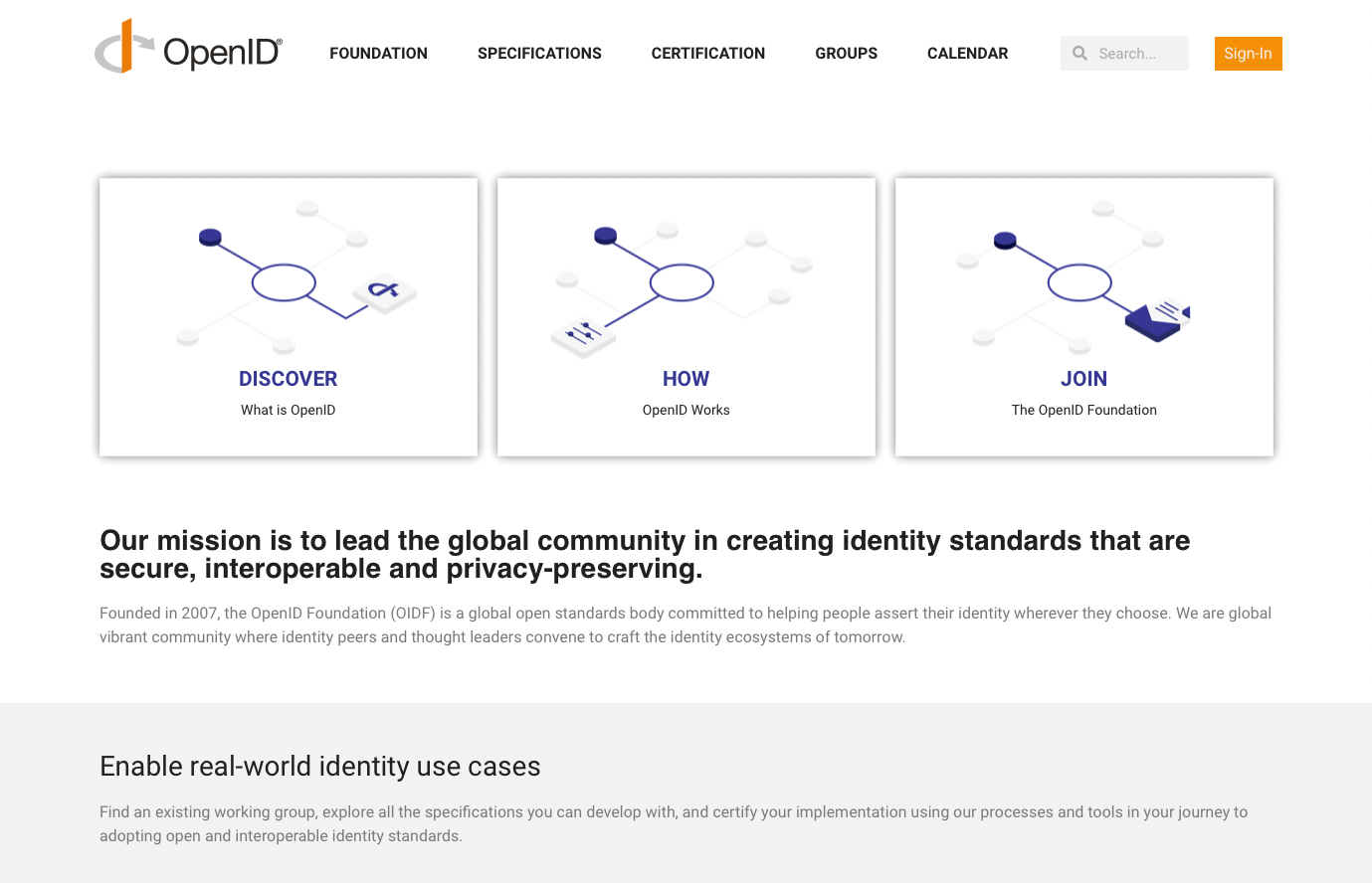Open the Foundation menu

pyautogui.click(x=378, y=54)
